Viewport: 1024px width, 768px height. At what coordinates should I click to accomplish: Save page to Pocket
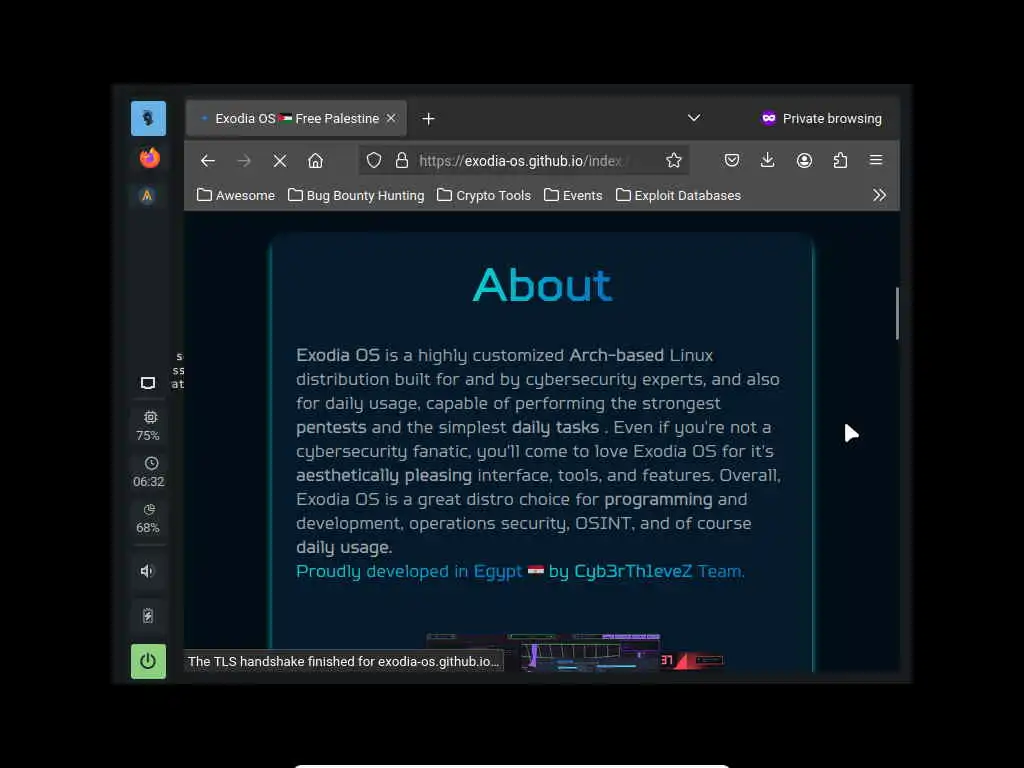[731, 161]
